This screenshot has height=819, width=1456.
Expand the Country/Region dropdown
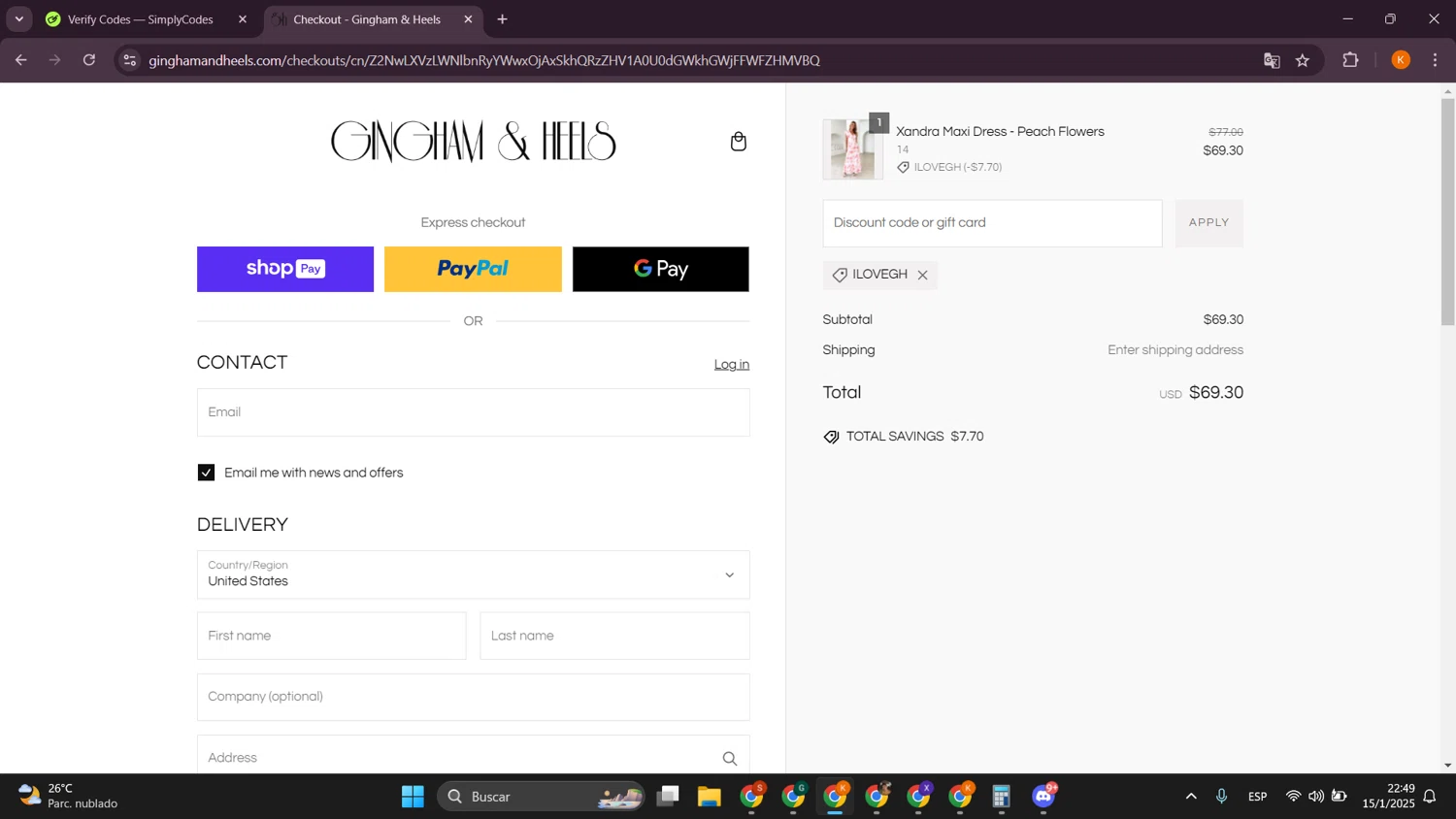click(x=474, y=574)
